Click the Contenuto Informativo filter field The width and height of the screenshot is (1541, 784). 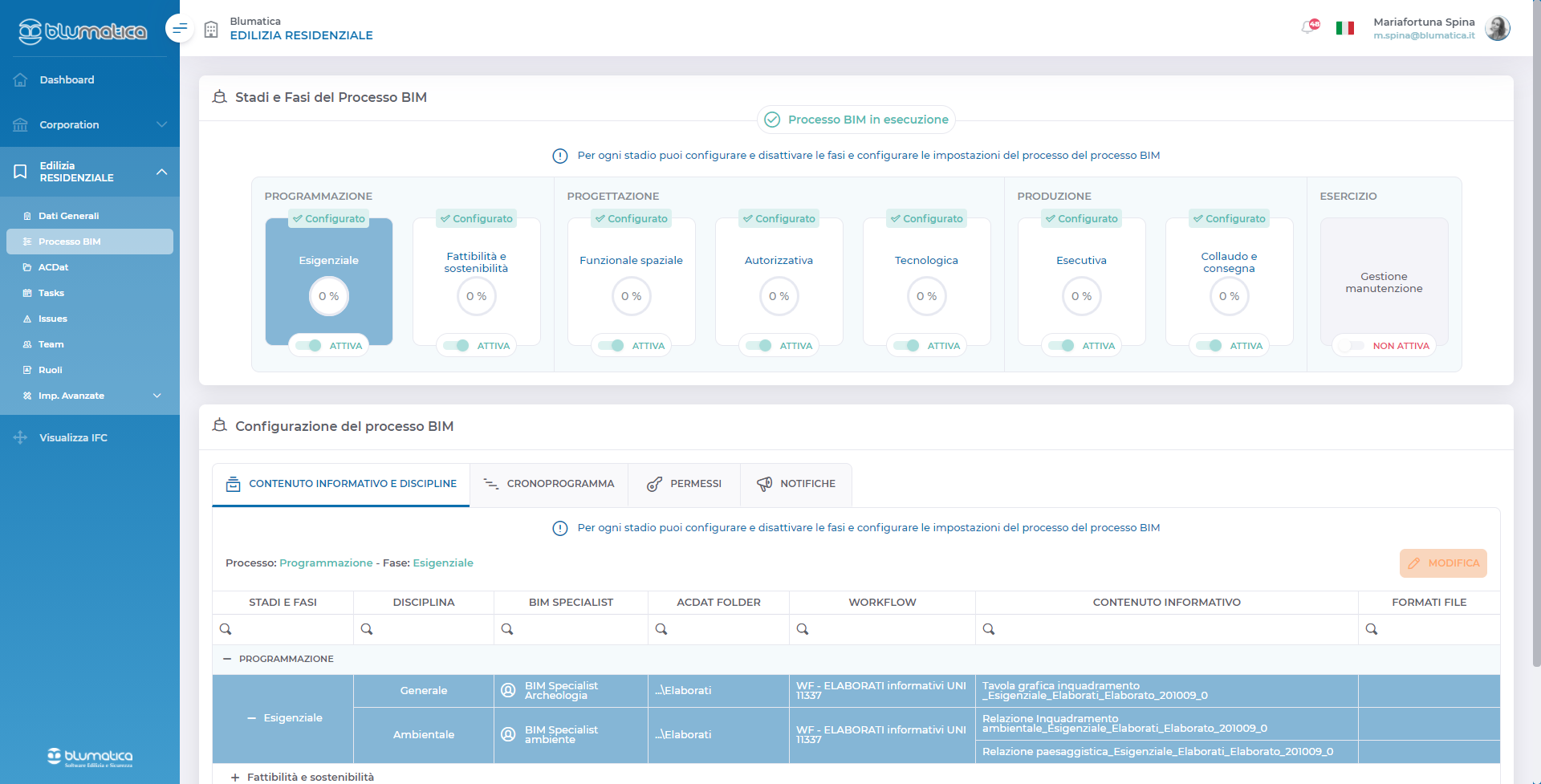(x=1167, y=629)
